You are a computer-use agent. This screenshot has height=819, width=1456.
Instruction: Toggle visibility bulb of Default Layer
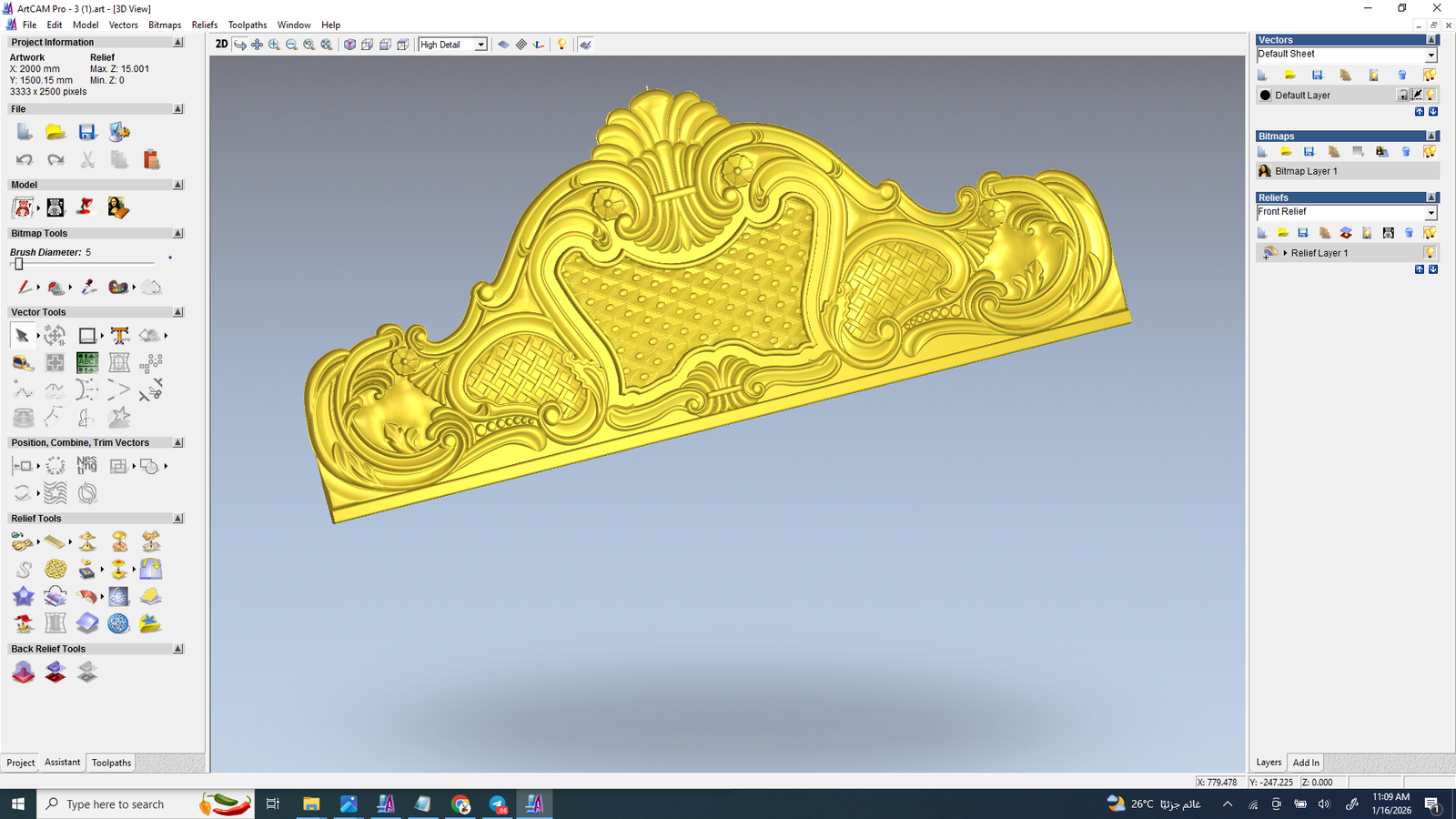pyautogui.click(x=1431, y=95)
